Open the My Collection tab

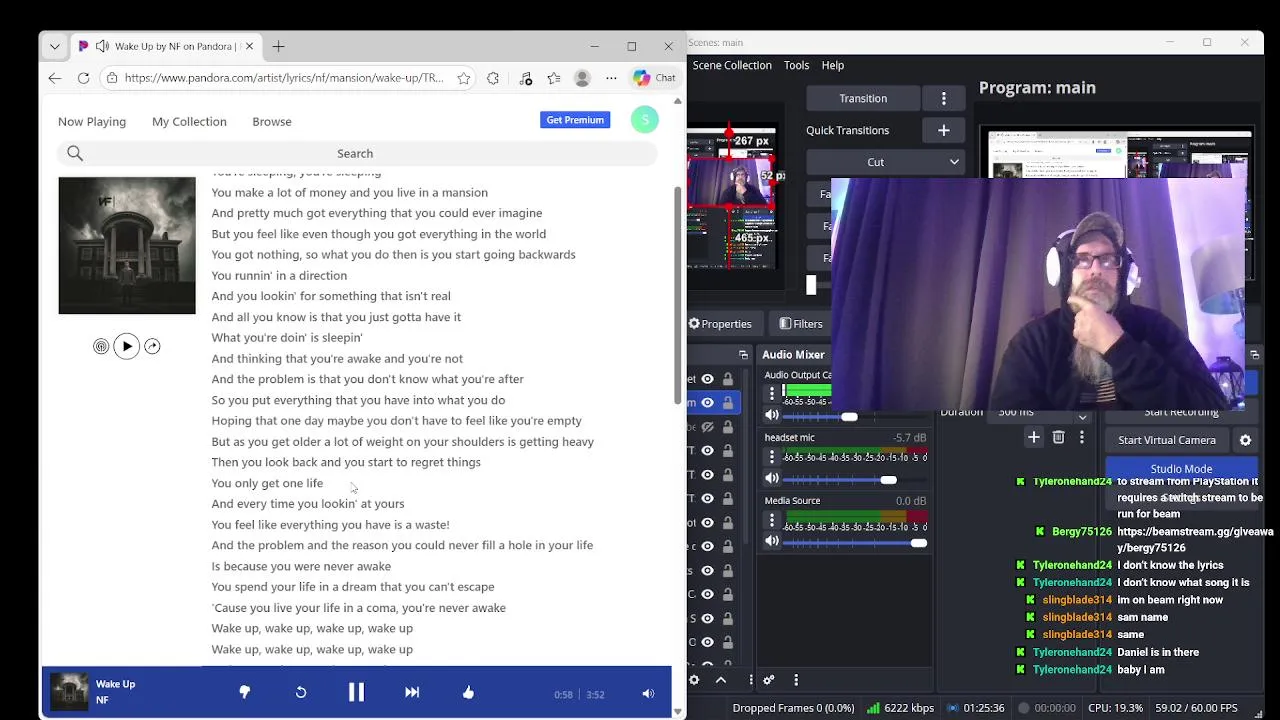click(189, 121)
